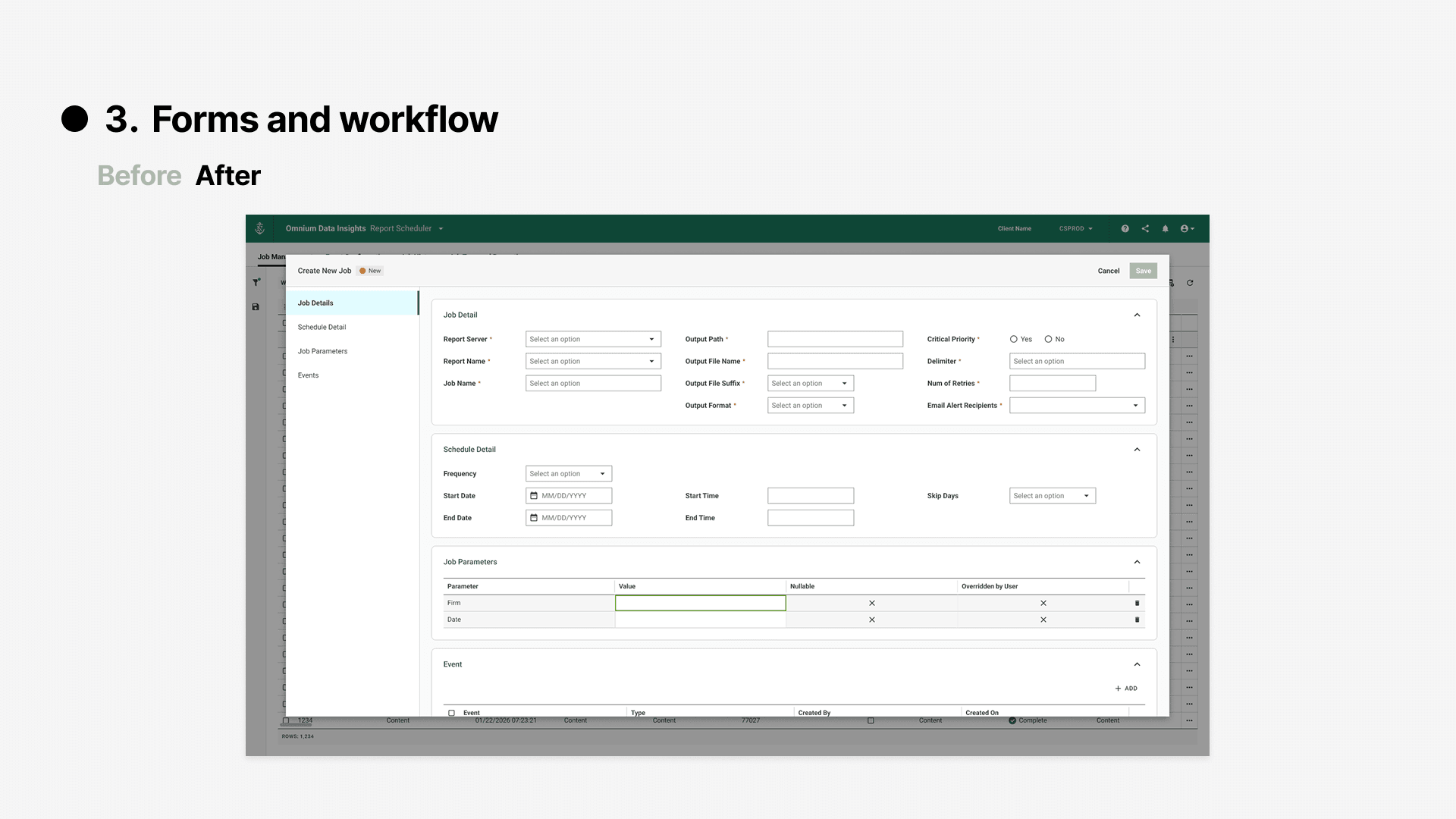Open the Output Format dropdown

click(811, 406)
